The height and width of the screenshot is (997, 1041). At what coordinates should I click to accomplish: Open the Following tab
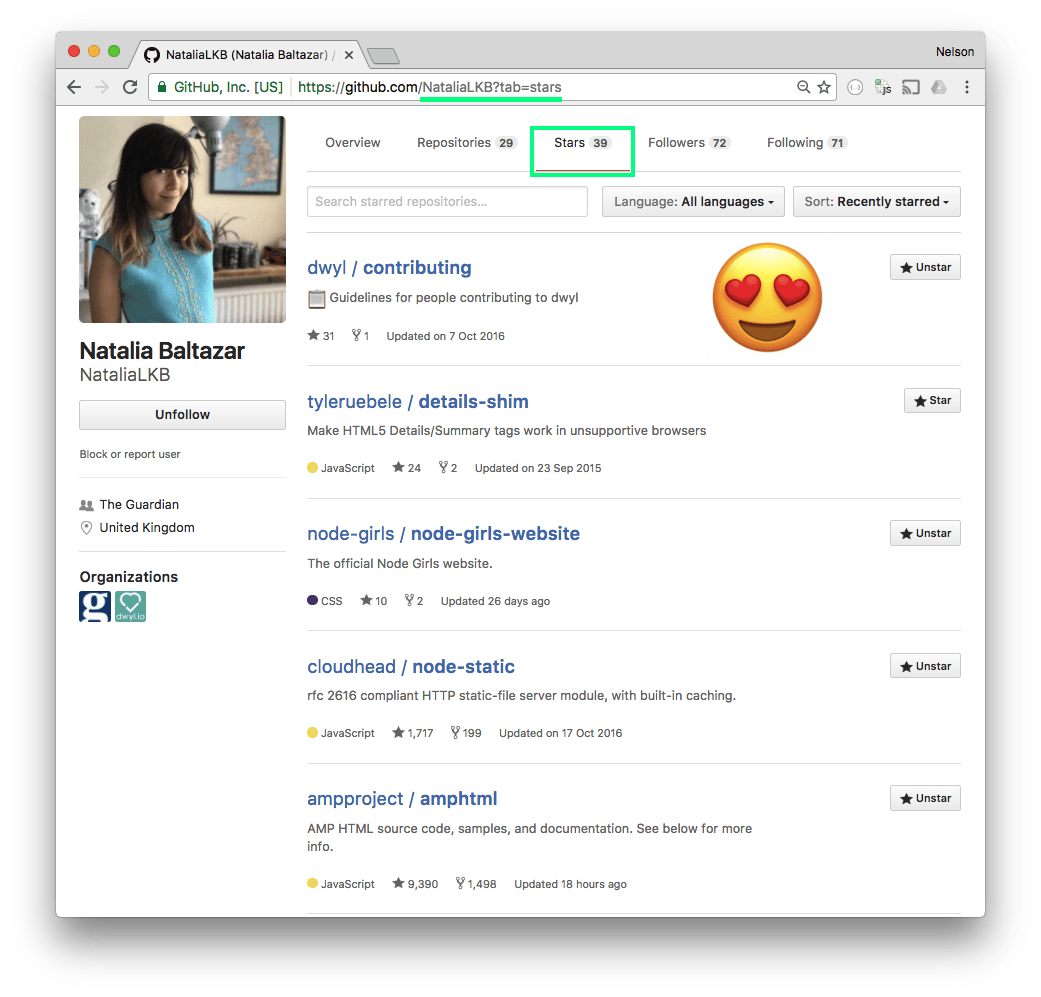807,143
